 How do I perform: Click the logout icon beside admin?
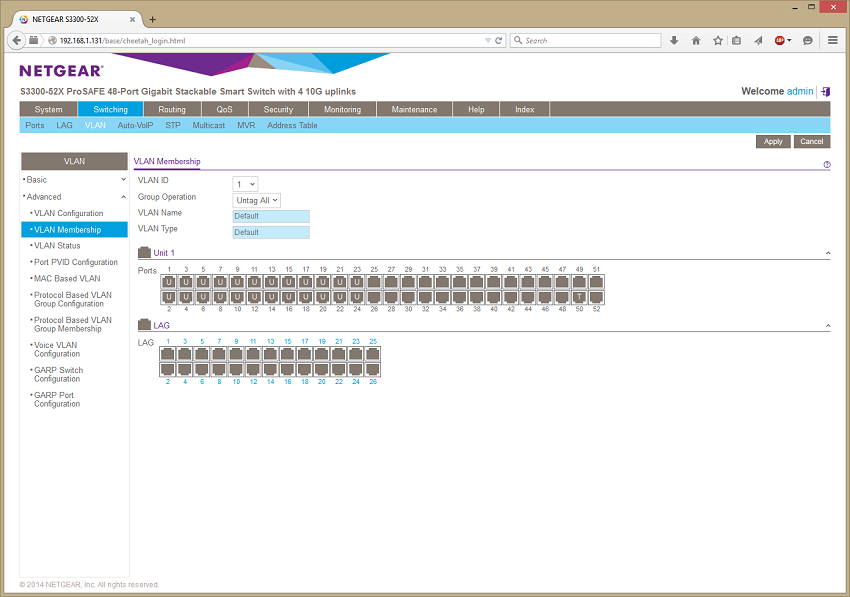(826, 92)
